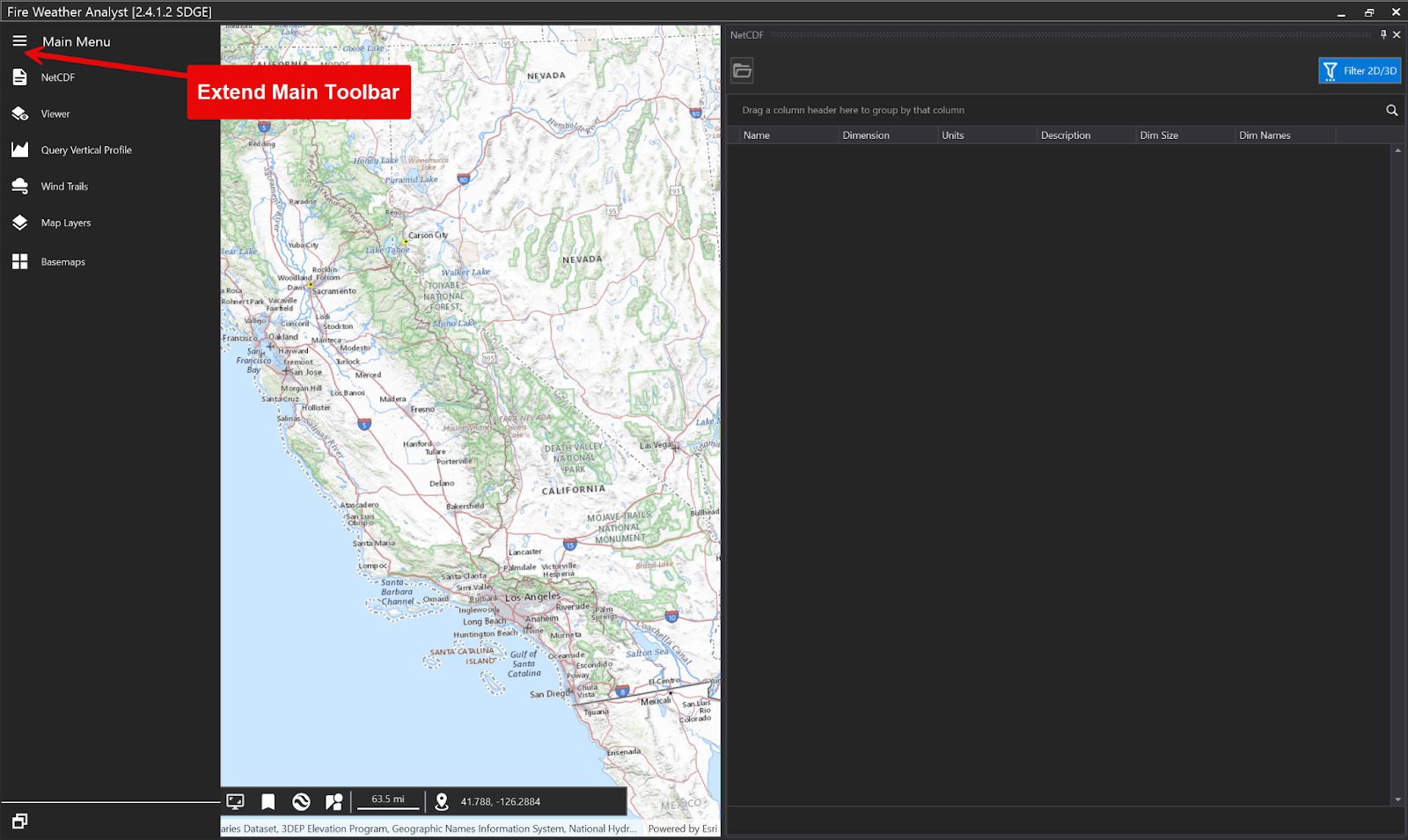The width and height of the screenshot is (1408, 840).
Task: Click the bookmark icon in map toolbar
Action: tap(268, 801)
